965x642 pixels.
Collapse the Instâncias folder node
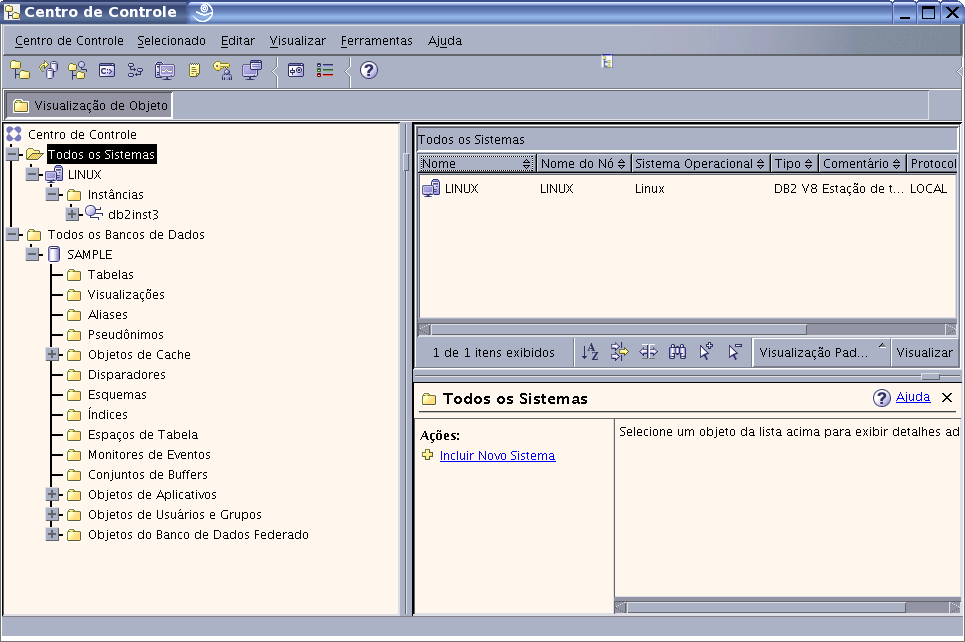click(53, 195)
